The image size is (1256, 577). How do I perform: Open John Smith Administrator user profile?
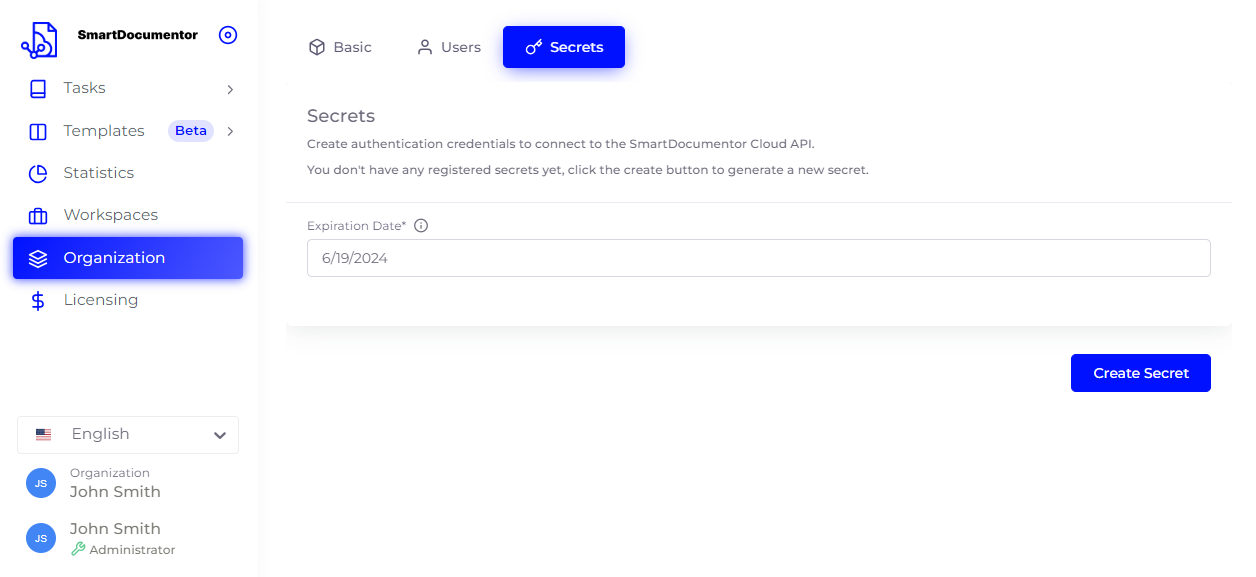click(x=115, y=538)
